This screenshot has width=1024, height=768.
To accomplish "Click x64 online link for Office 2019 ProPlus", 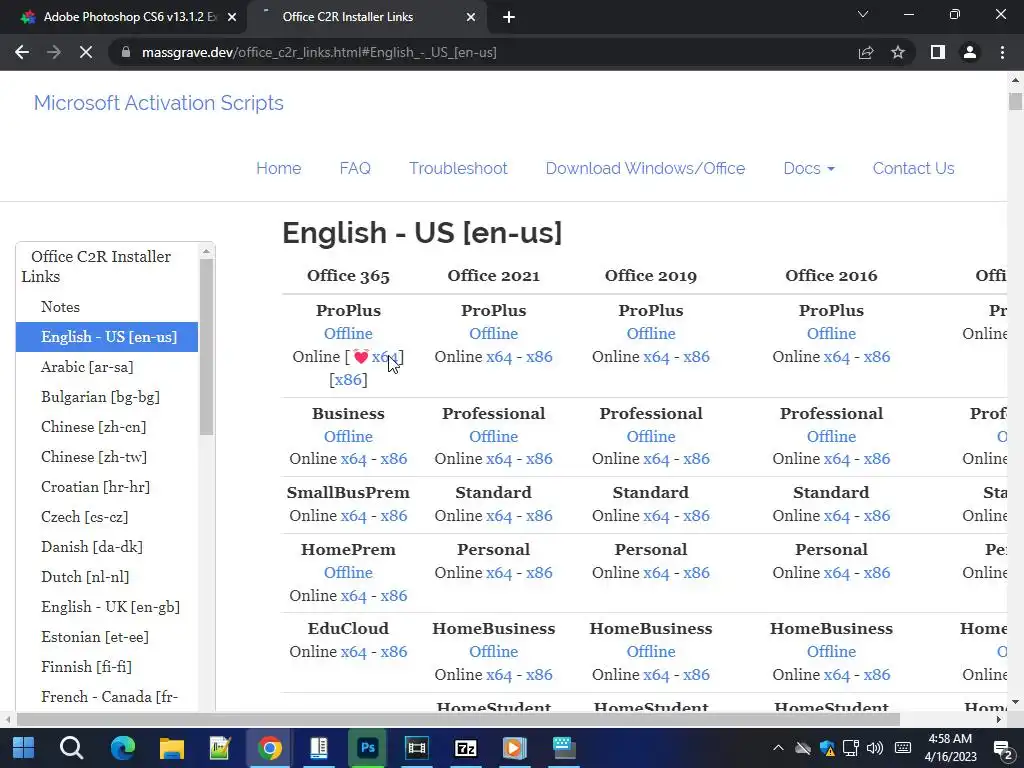I will pyautogui.click(x=656, y=357).
